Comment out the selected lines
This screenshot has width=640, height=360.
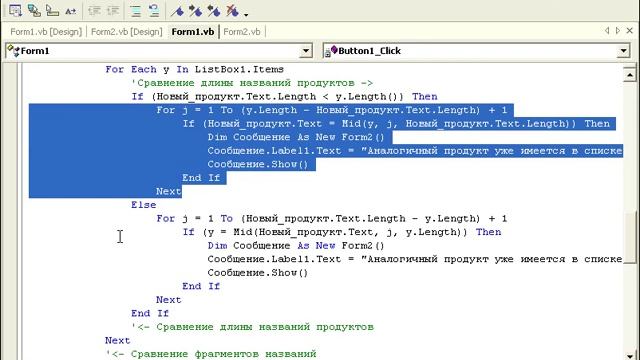click(x=136, y=11)
